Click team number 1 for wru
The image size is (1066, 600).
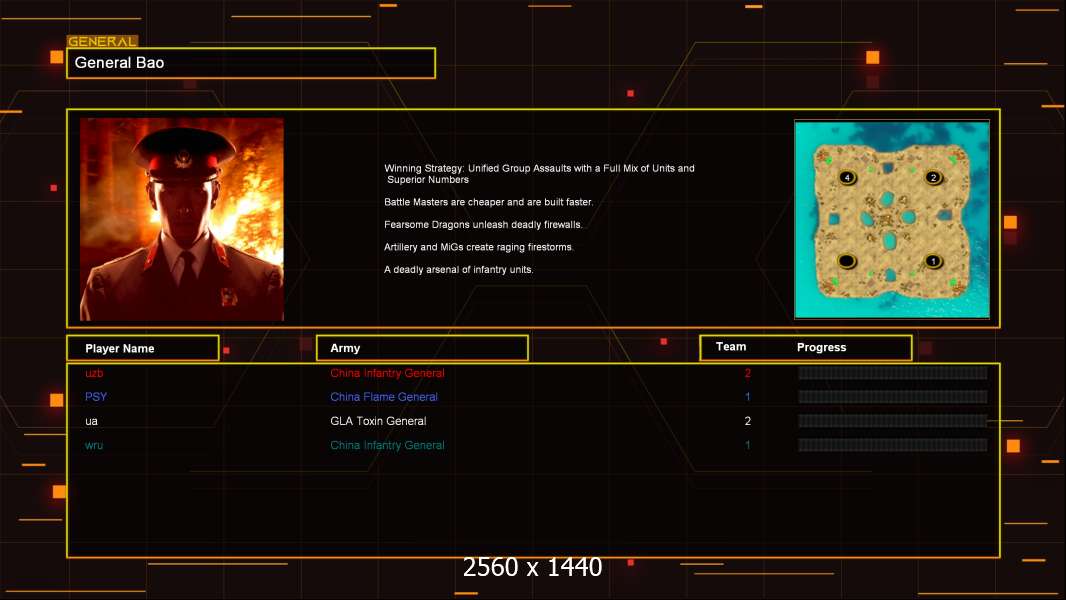[748, 445]
